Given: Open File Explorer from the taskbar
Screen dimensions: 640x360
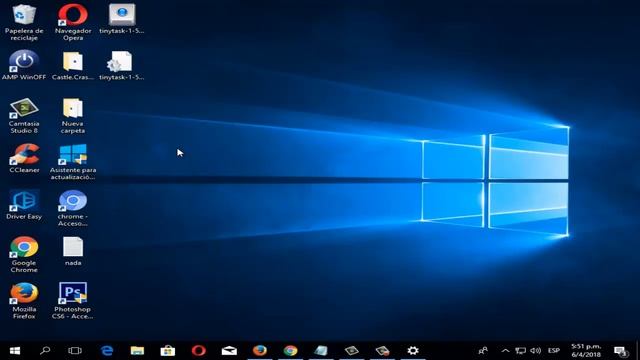Looking at the screenshot, I should tap(137, 351).
